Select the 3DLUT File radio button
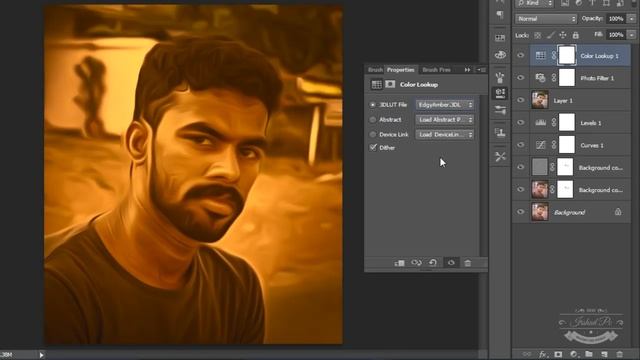Viewport: 640px width, 360px height. [x=373, y=105]
